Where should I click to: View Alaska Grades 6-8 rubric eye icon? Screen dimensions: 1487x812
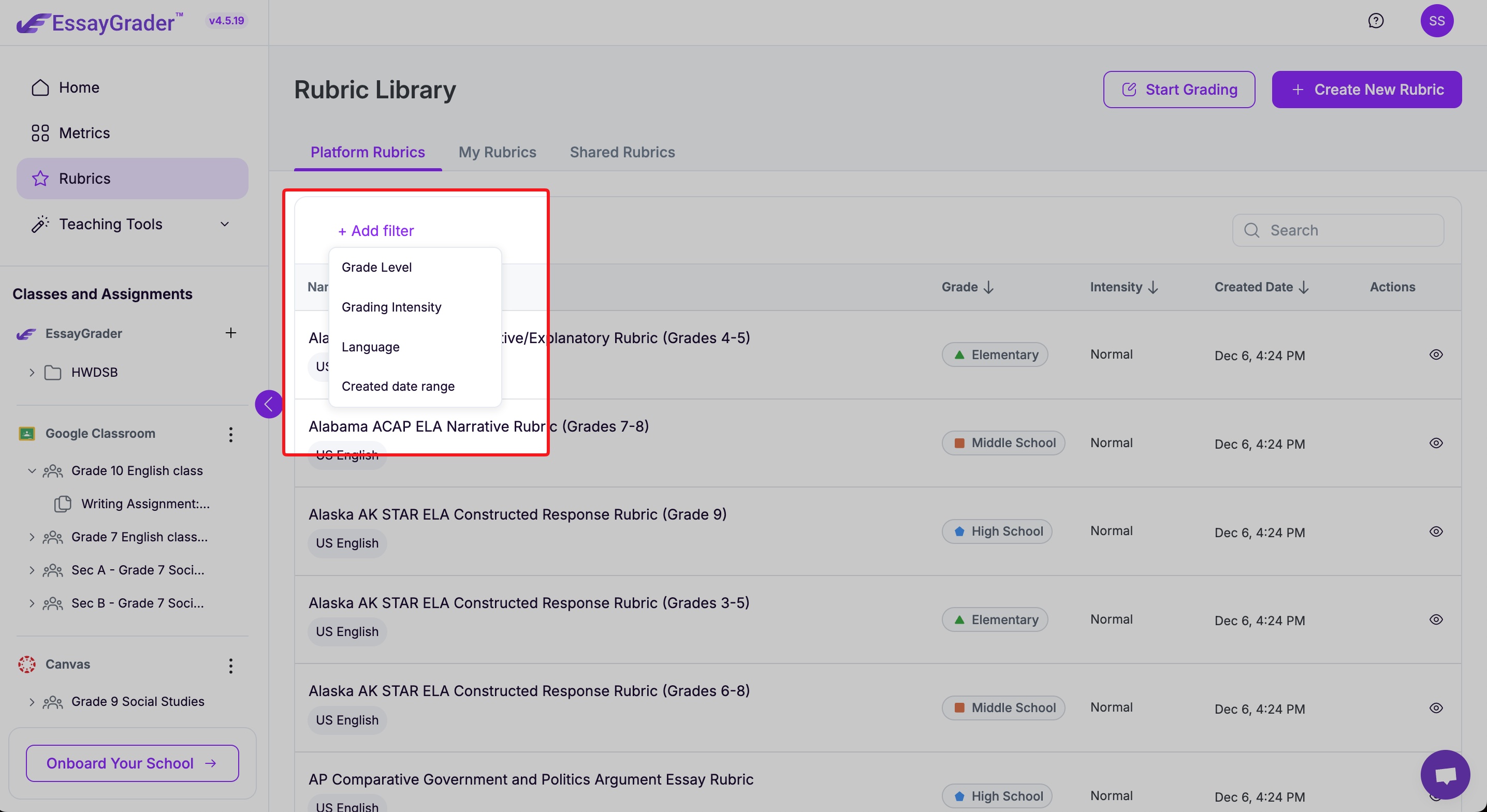point(1436,707)
